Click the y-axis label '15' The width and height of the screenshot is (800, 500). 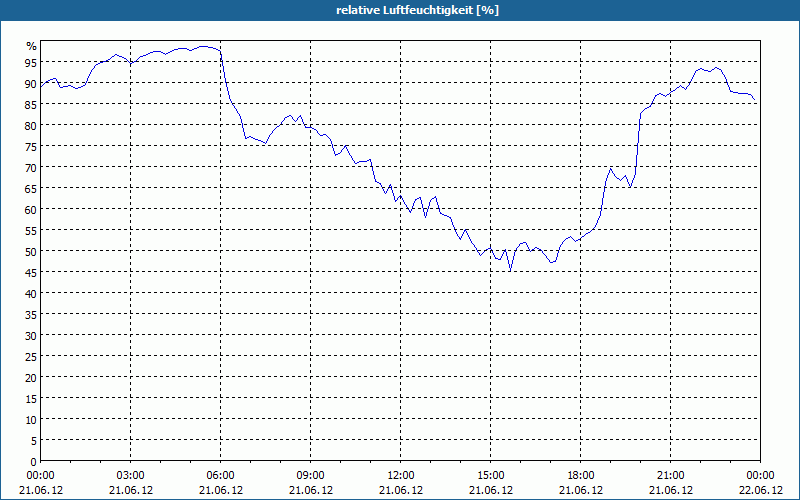click(32, 398)
